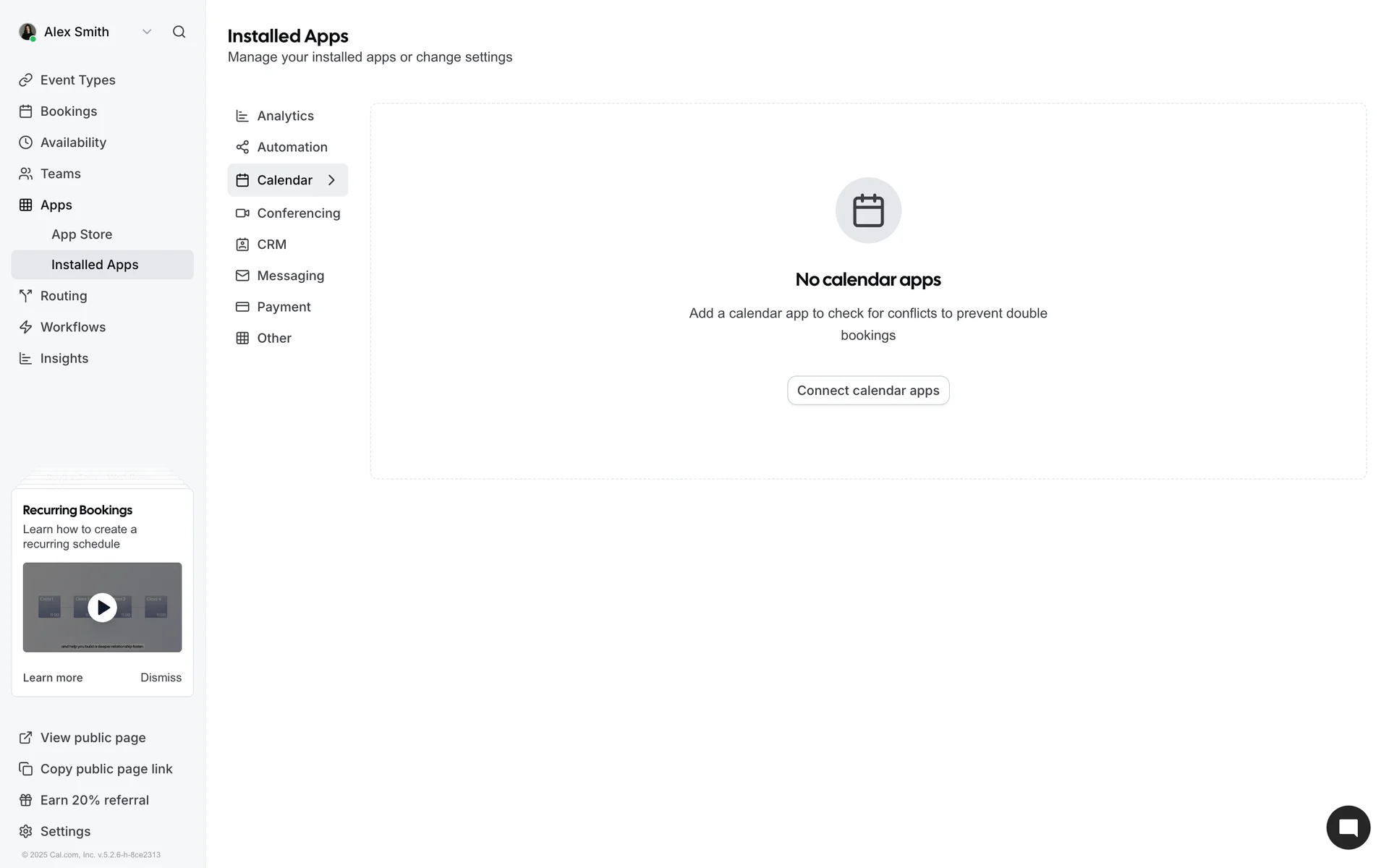Click the Availability clock icon
This screenshot has width=1389, height=868.
coord(26,142)
